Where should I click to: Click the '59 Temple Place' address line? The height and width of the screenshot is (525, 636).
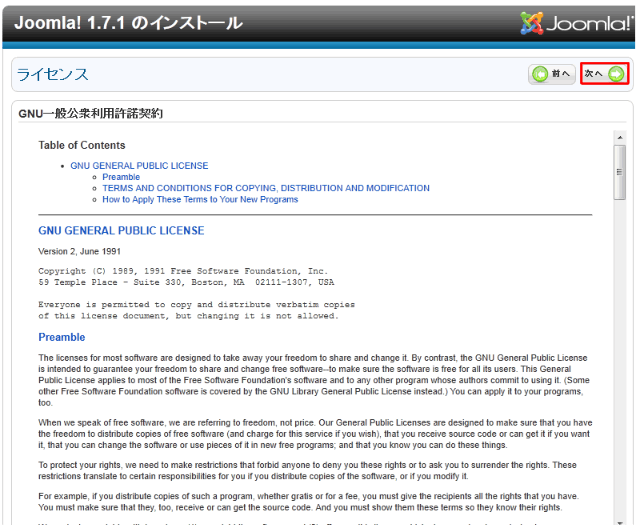pyautogui.click(x=186, y=282)
